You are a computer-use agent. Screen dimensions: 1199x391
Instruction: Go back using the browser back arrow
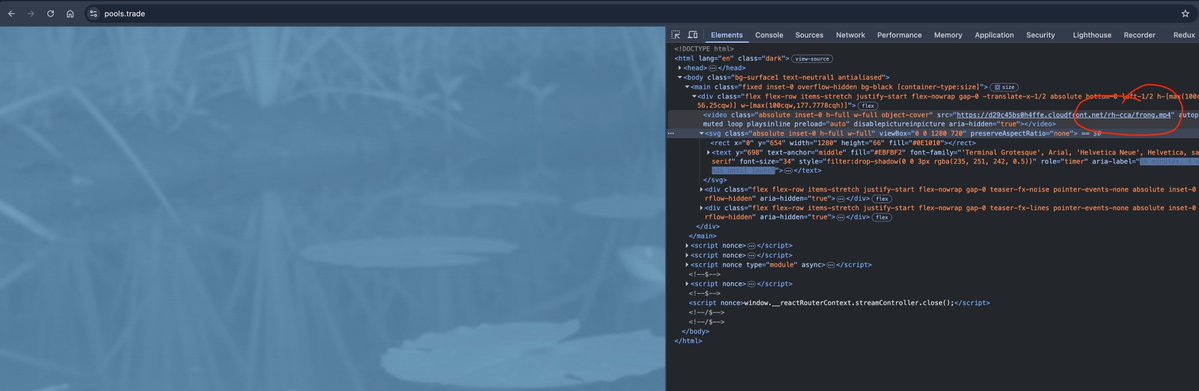(11, 14)
